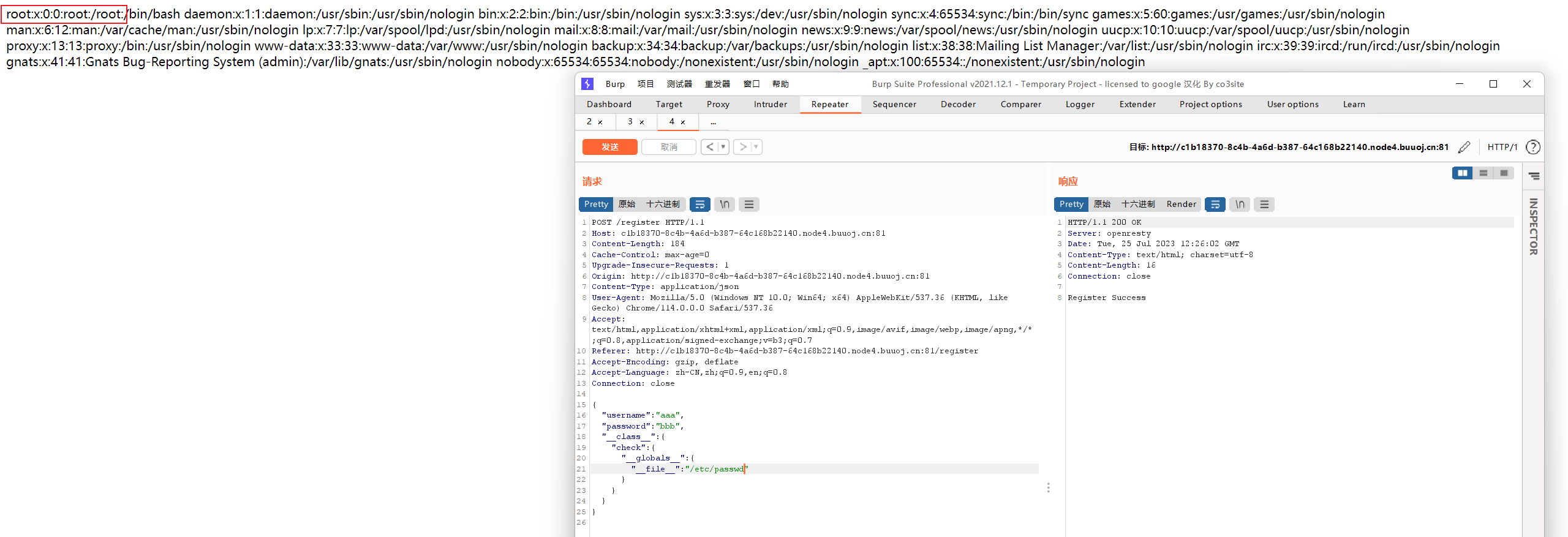
Task: Switch response view to Render
Action: point(1182,205)
